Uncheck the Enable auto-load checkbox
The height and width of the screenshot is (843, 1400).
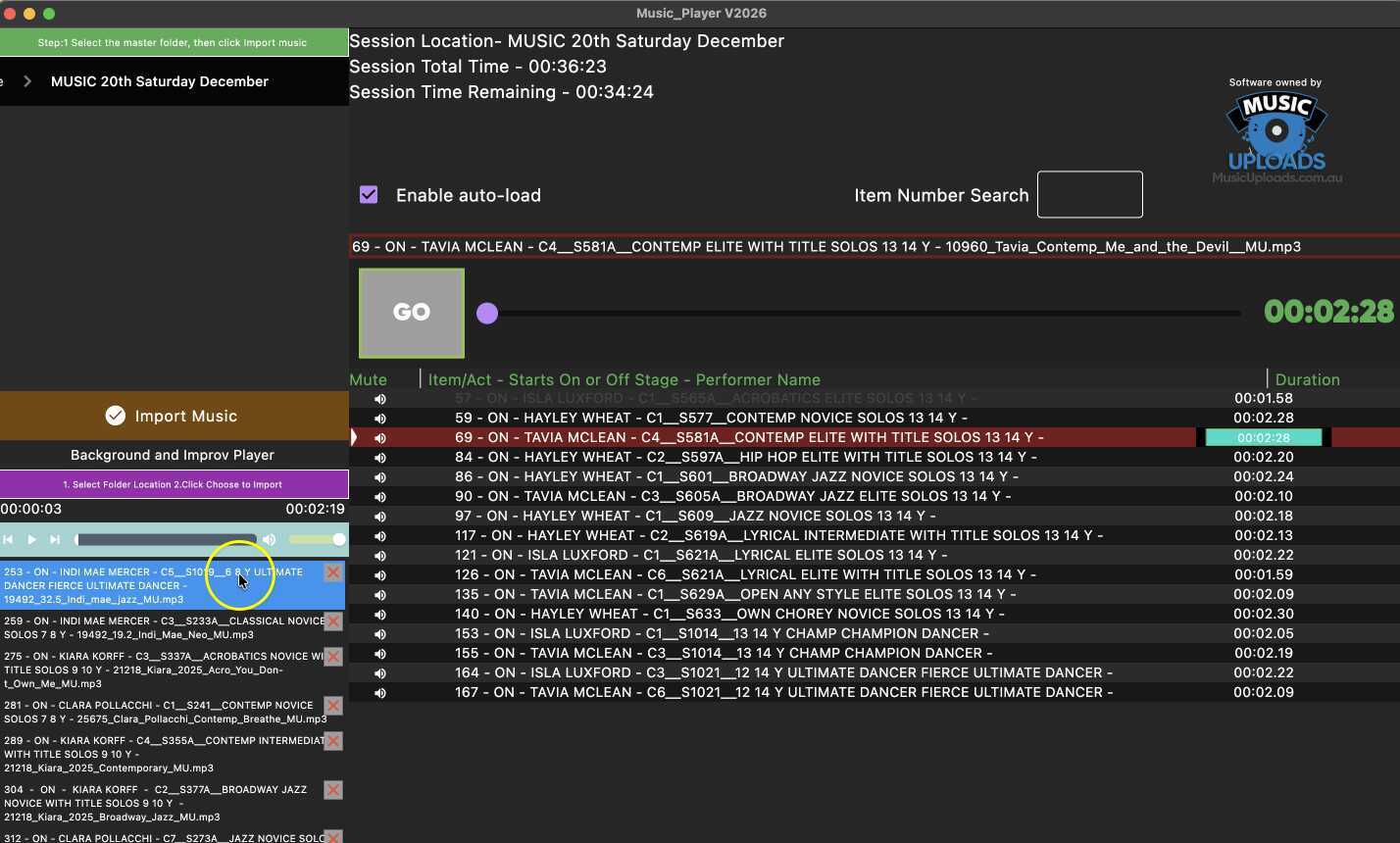pyautogui.click(x=369, y=195)
